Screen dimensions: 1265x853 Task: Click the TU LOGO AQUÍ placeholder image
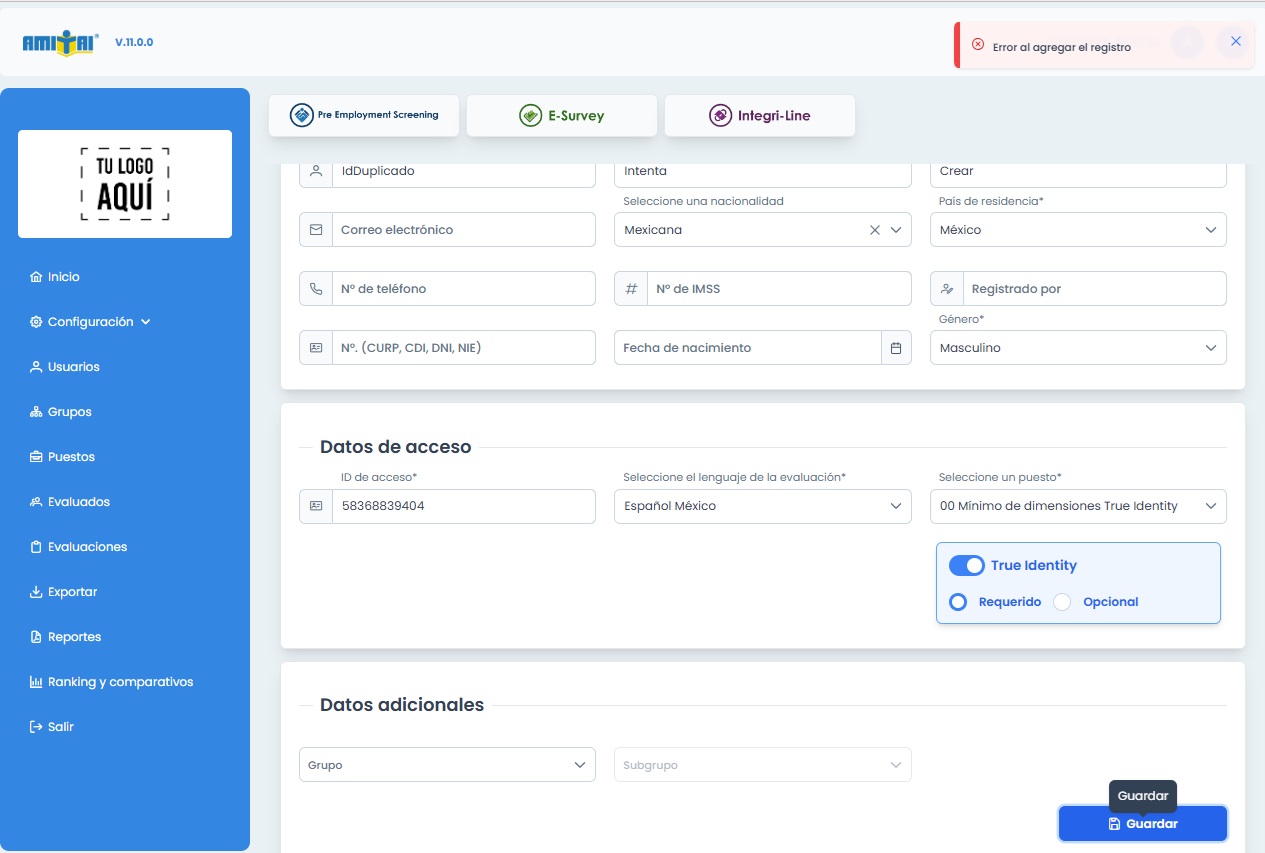point(125,184)
